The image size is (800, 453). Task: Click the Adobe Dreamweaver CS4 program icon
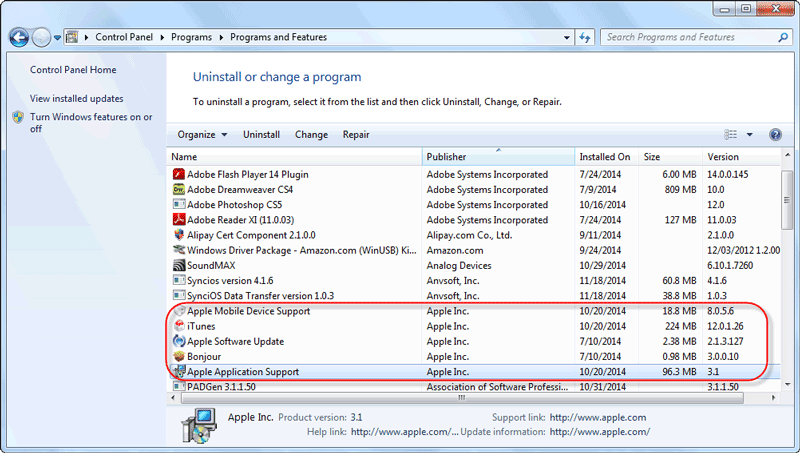click(179, 190)
